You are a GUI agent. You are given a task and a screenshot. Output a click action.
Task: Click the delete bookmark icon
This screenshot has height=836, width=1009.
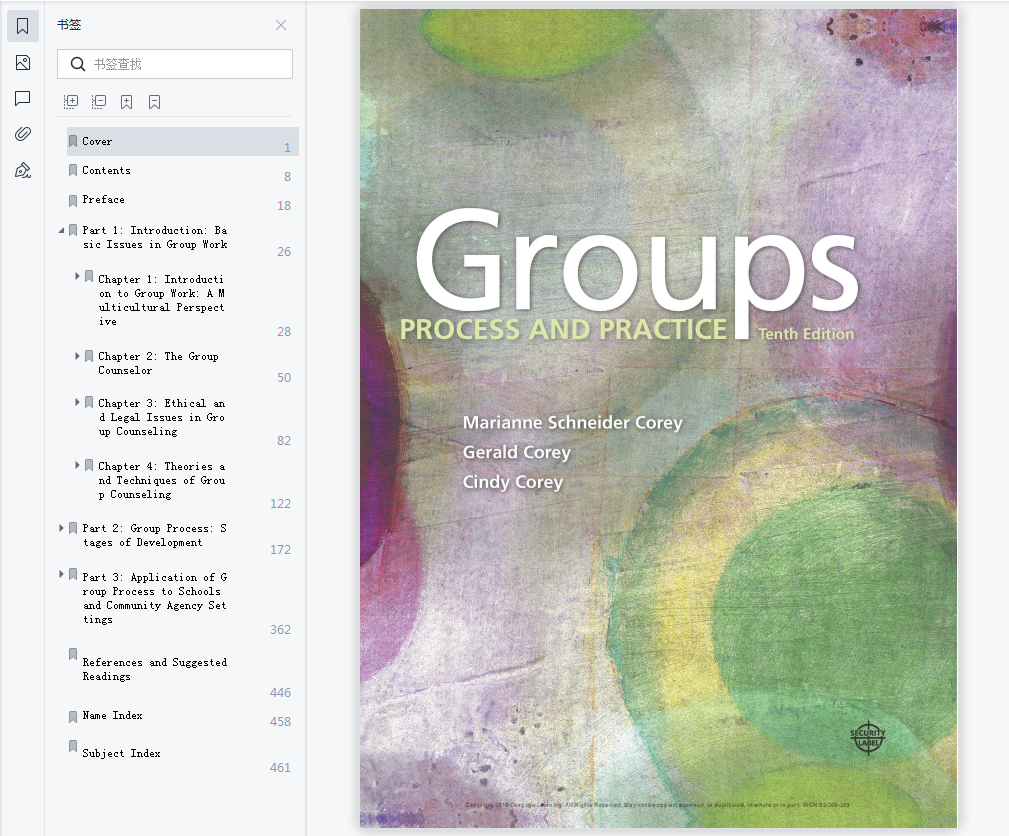[x=154, y=102]
